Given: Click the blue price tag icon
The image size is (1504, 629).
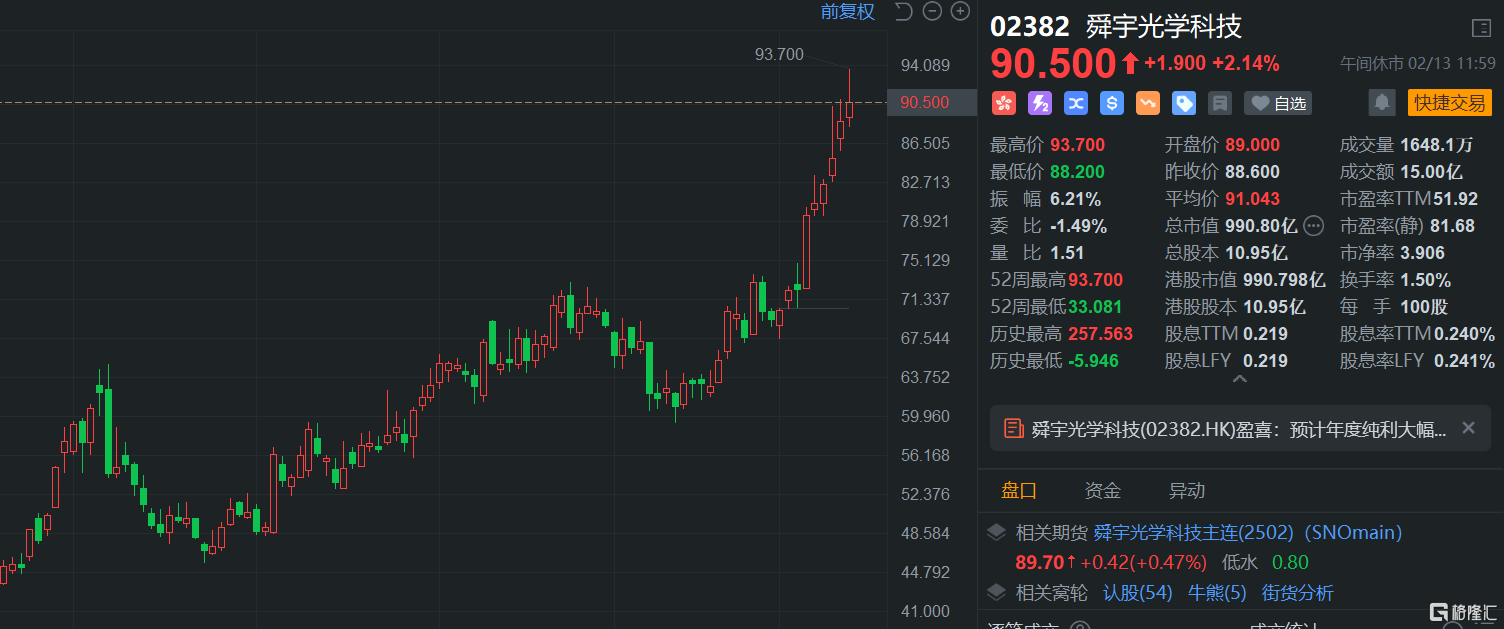Looking at the screenshot, I should (x=1183, y=103).
